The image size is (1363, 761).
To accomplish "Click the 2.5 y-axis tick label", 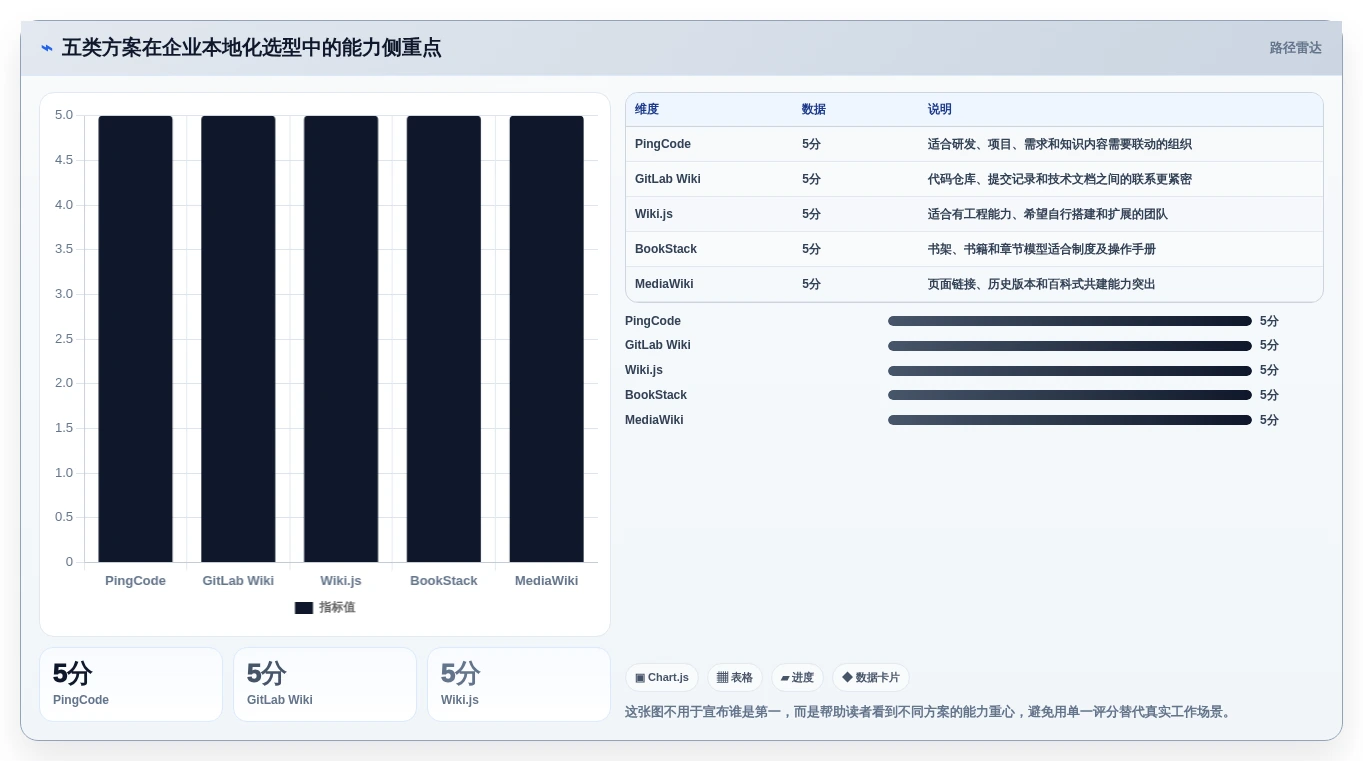I will tap(64, 338).
